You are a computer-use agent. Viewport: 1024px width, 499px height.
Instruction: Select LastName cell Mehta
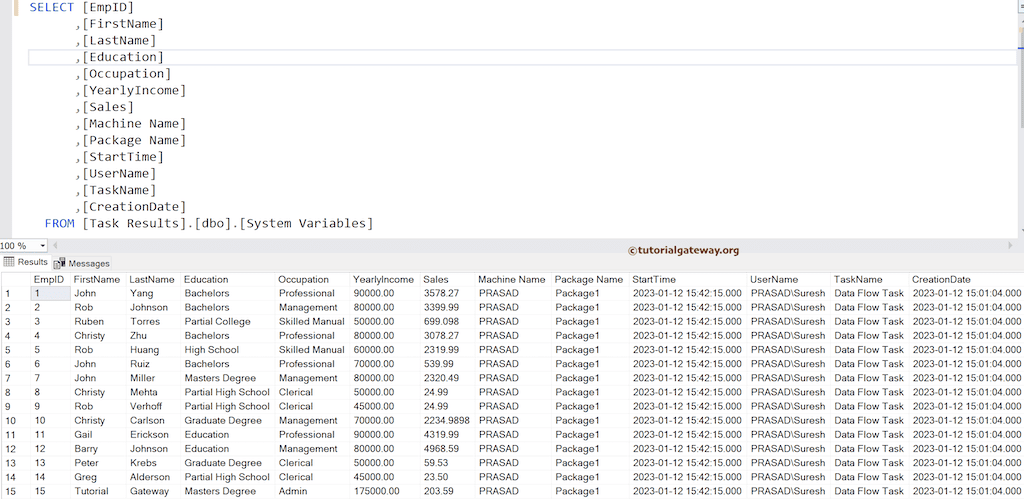click(153, 393)
